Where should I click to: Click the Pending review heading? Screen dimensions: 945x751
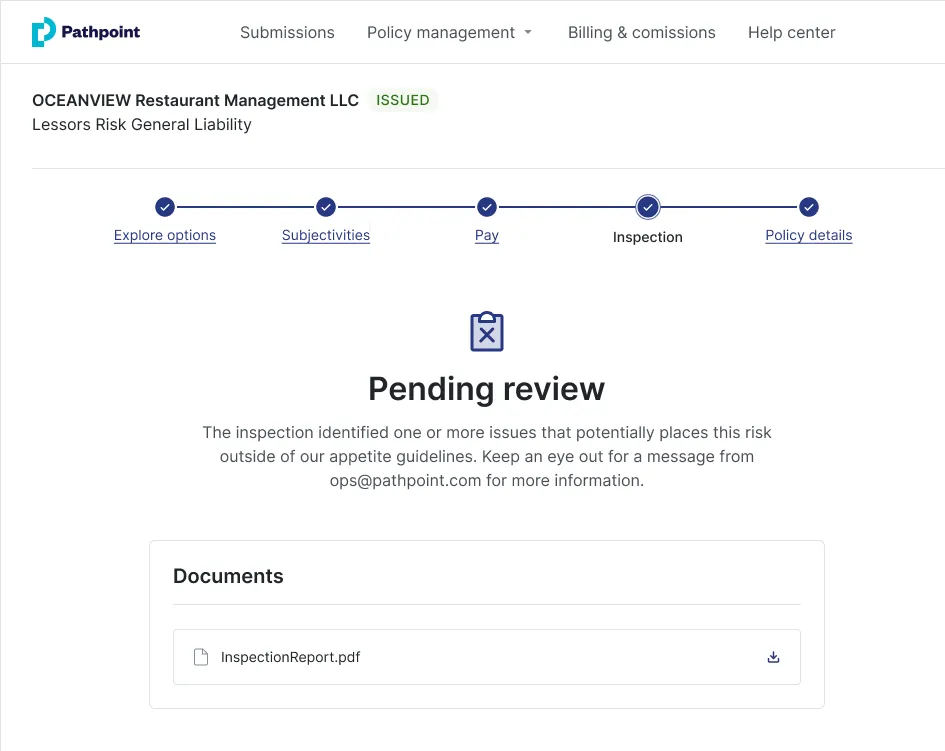(x=486, y=389)
